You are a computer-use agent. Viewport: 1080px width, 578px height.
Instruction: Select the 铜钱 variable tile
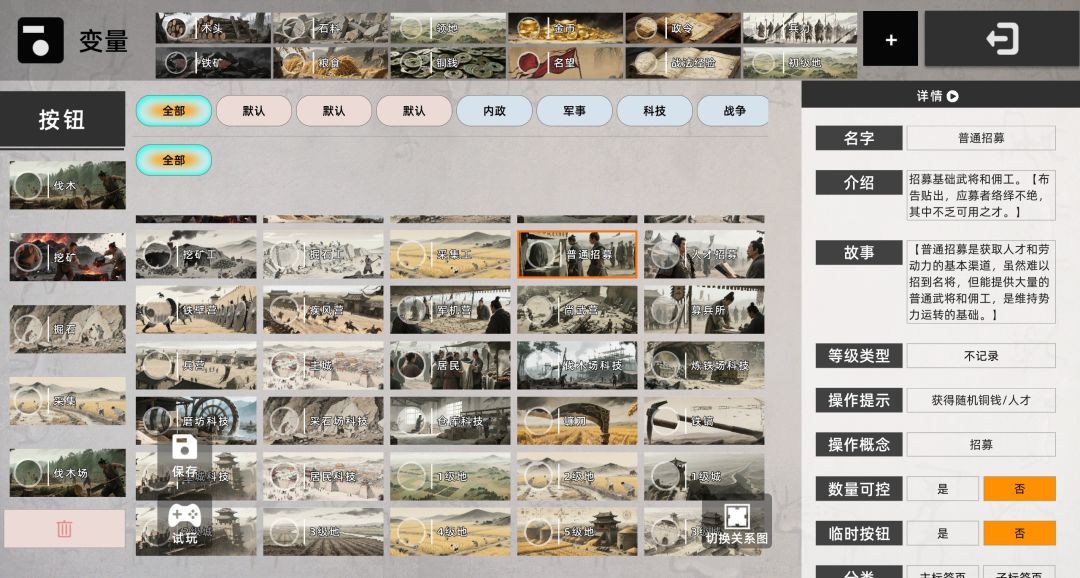point(448,63)
